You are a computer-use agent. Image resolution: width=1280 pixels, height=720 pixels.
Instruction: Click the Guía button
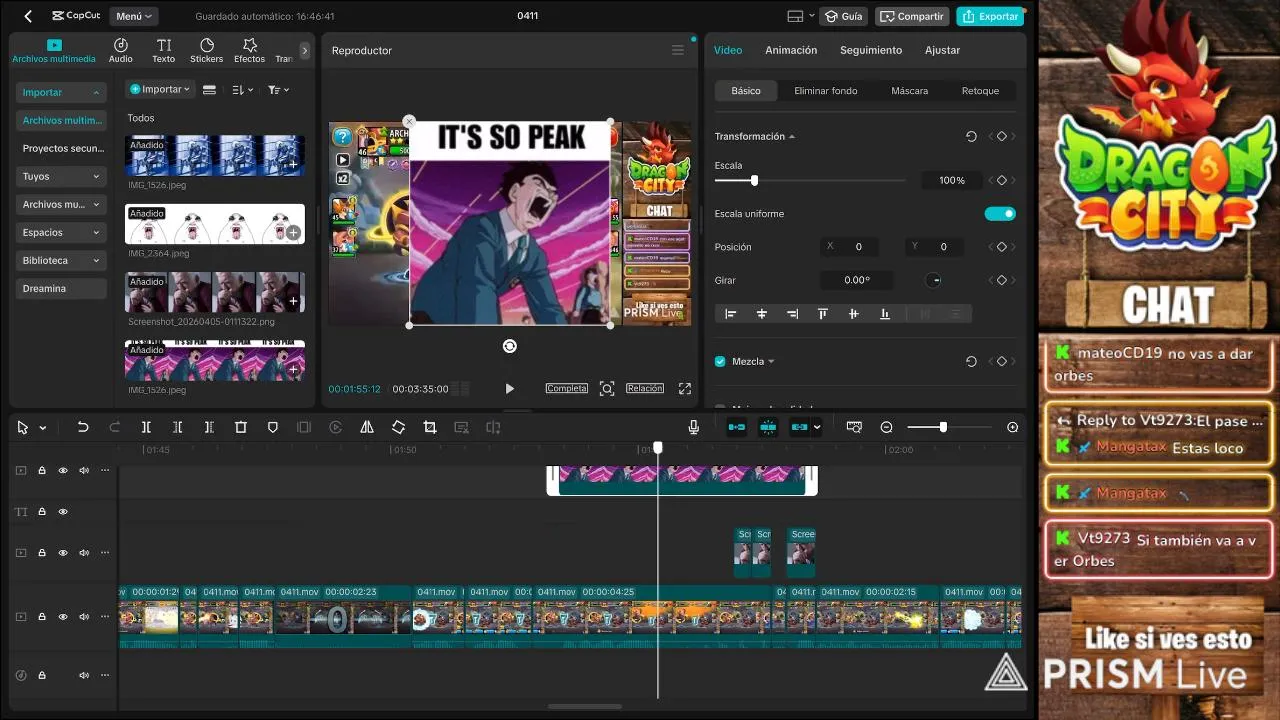pos(843,16)
